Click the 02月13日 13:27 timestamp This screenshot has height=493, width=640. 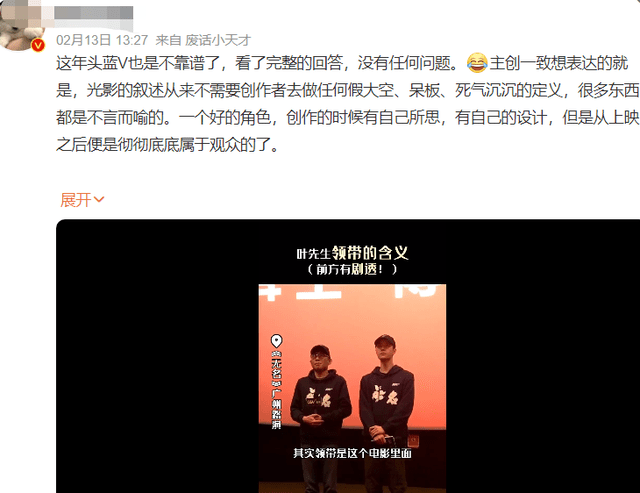[x=102, y=40]
